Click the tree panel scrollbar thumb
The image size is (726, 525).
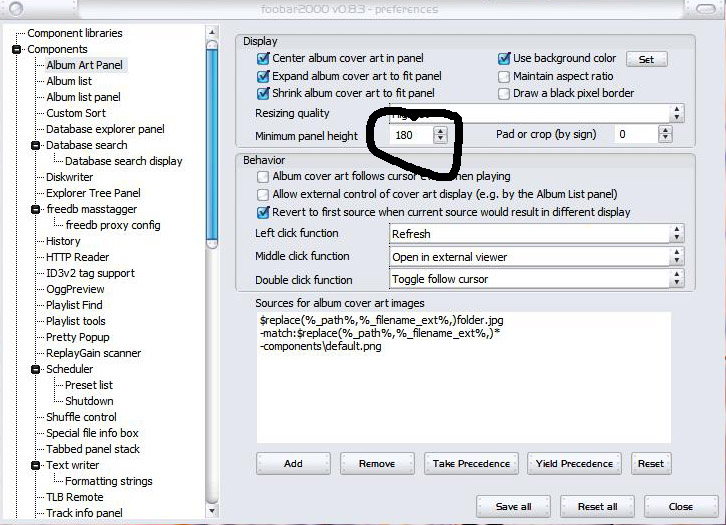coord(212,144)
